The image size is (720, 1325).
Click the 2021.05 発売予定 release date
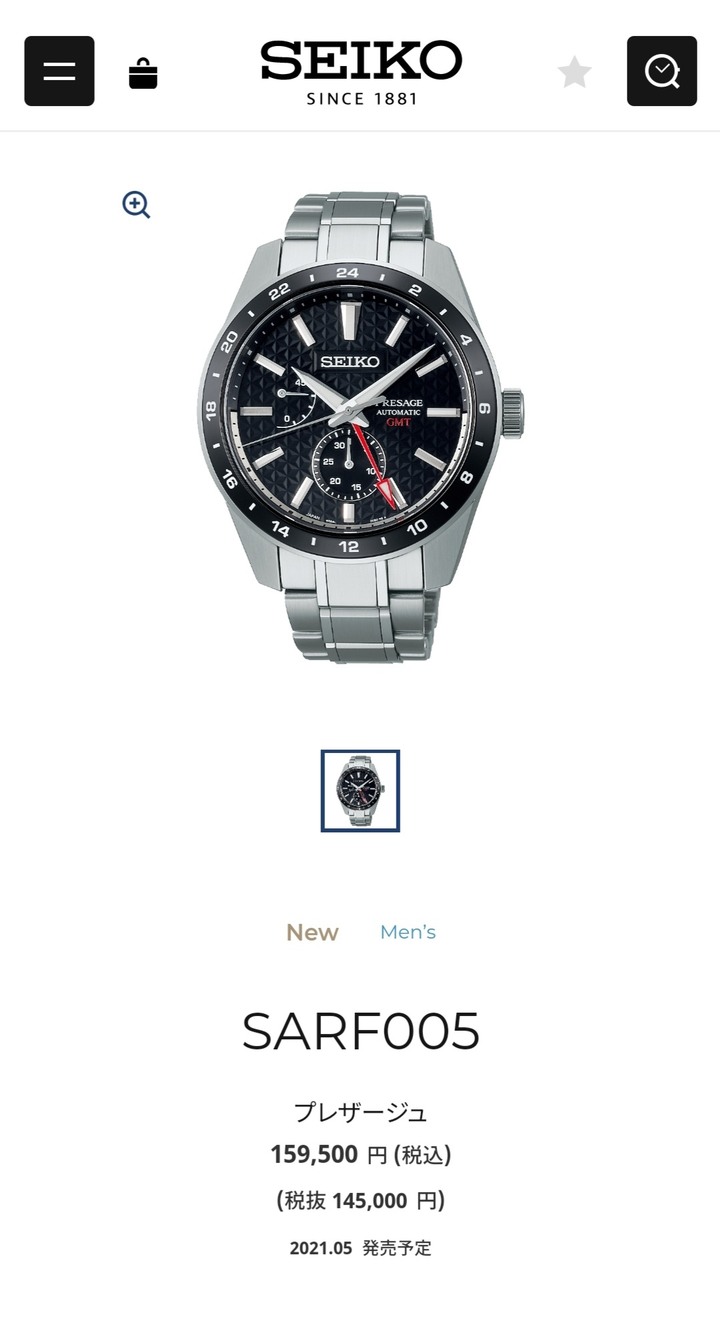361,1248
